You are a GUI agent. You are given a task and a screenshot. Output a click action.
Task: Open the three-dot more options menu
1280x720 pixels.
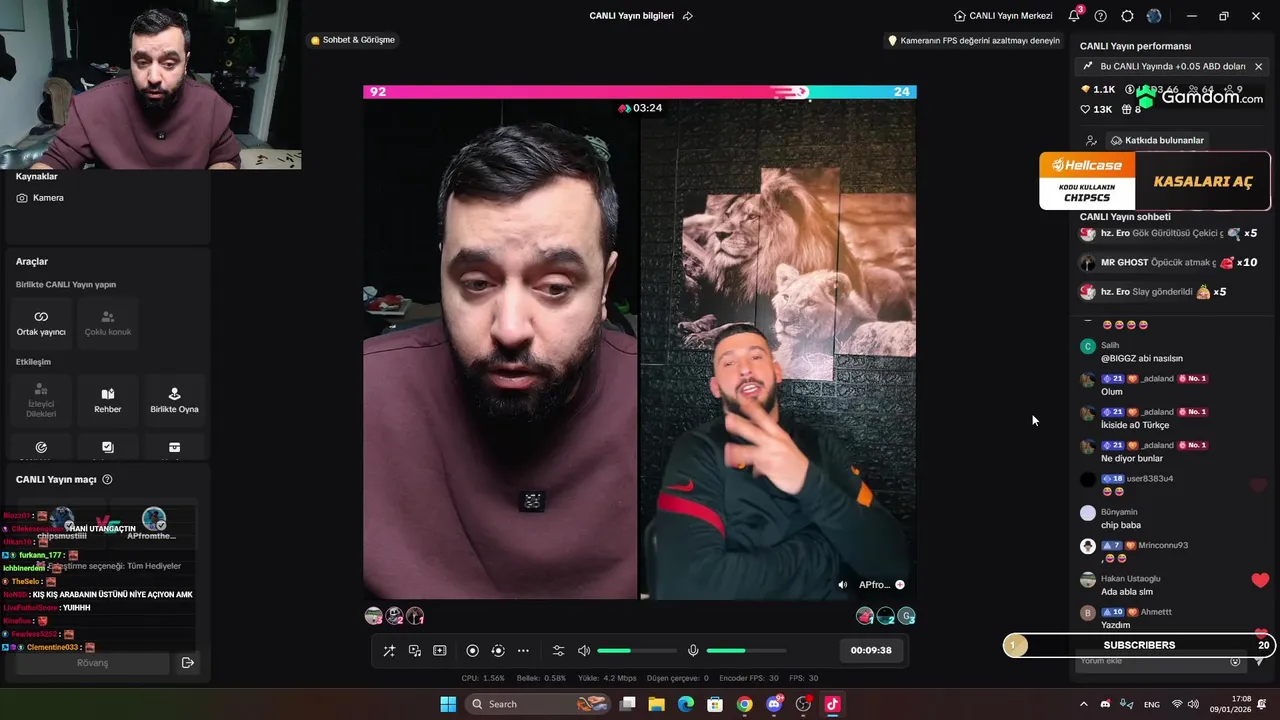tap(523, 651)
